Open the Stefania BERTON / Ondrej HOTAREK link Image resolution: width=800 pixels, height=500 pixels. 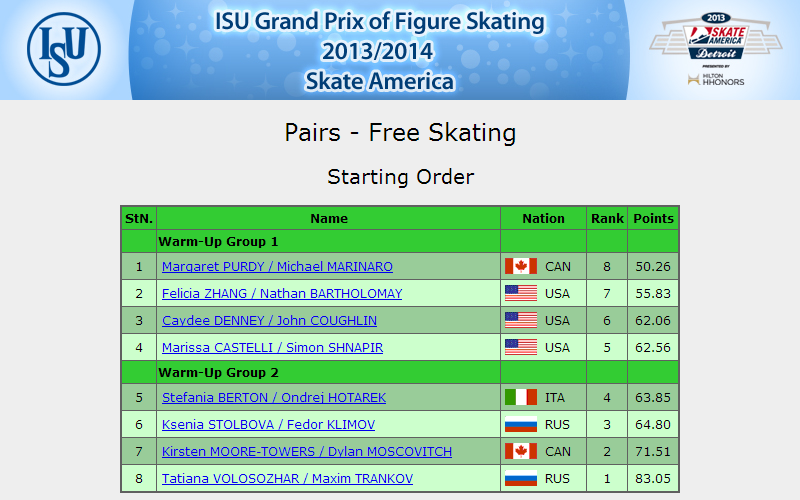274,398
